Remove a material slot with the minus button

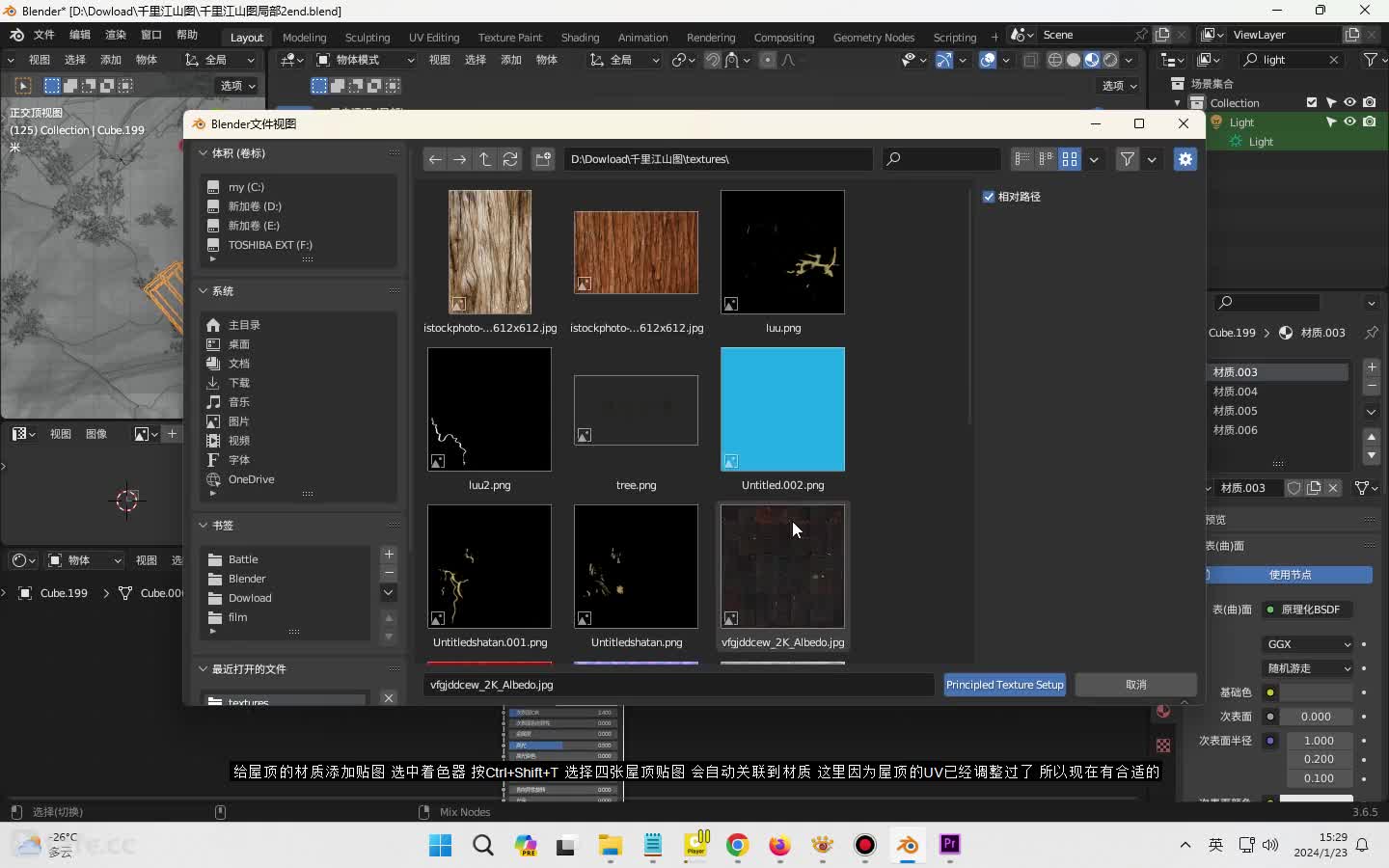point(1372,386)
